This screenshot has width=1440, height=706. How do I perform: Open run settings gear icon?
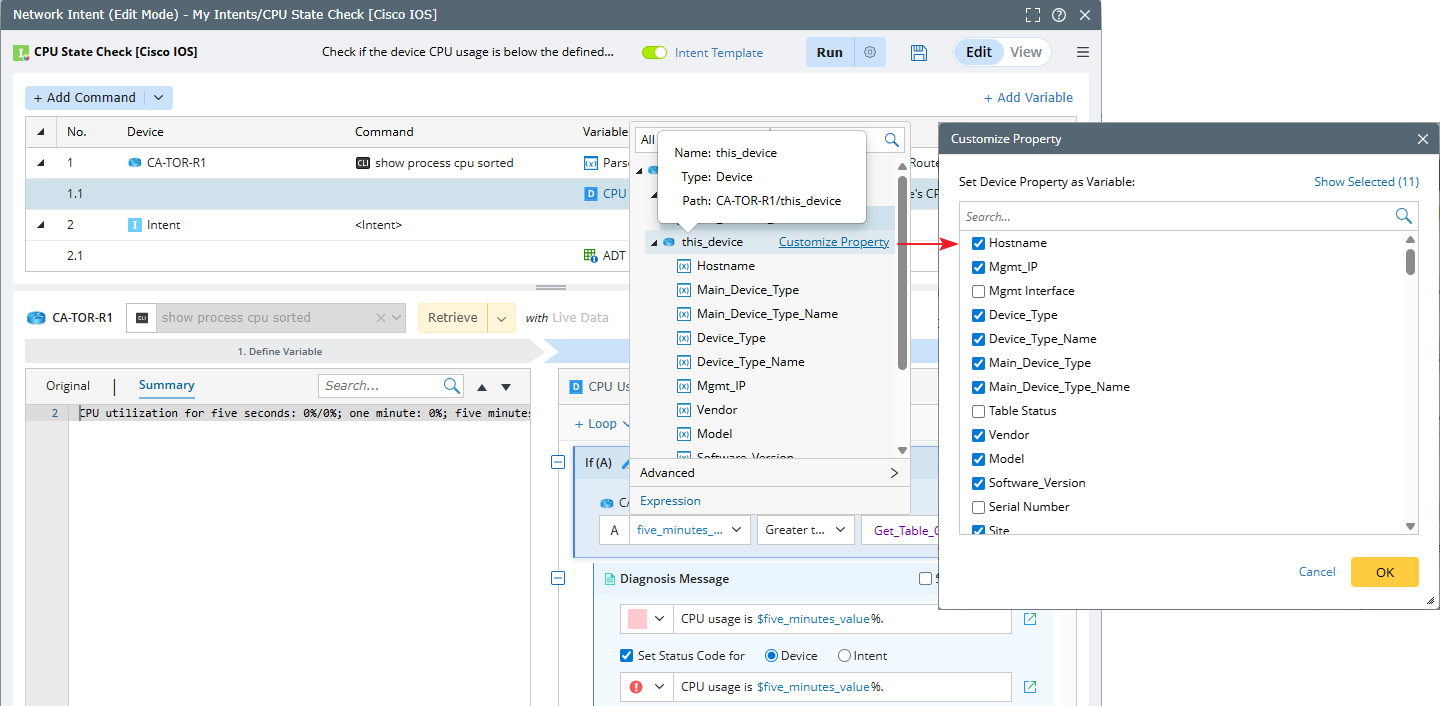pos(870,53)
